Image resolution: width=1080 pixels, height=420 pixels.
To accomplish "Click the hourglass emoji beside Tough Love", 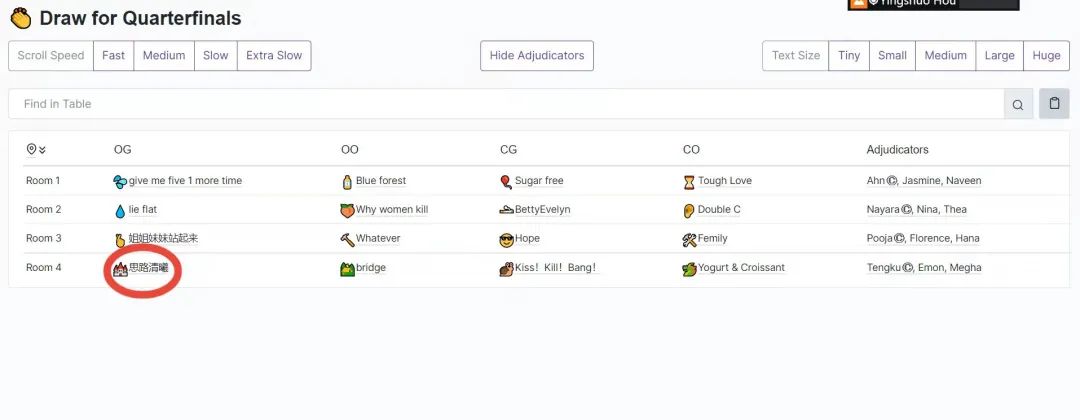I will tap(689, 182).
